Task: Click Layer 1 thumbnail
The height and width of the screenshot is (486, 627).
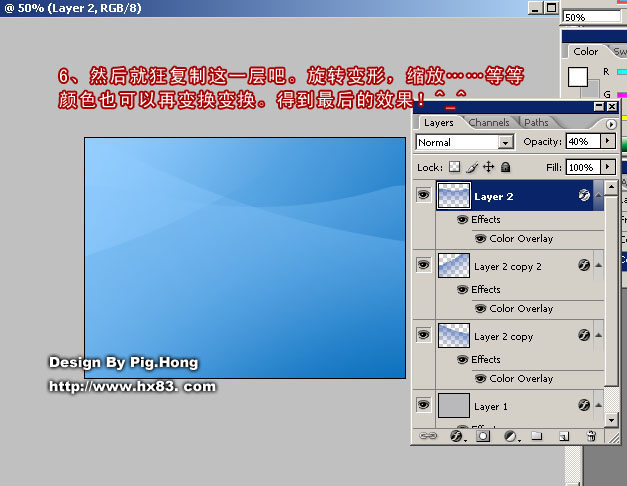Action: pos(453,405)
